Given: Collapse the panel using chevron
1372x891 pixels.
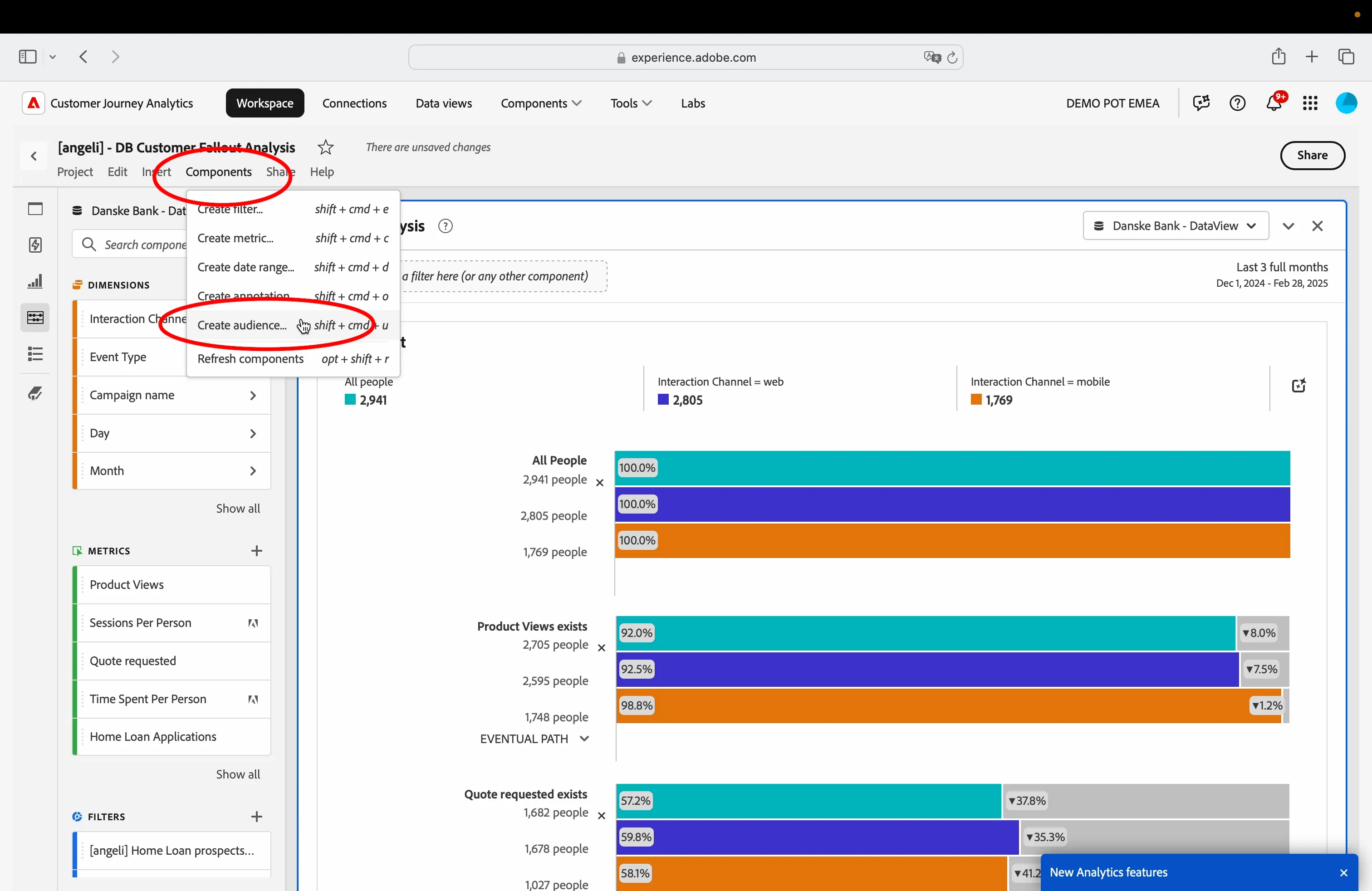Looking at the screenshot, I should [1288, 226].
